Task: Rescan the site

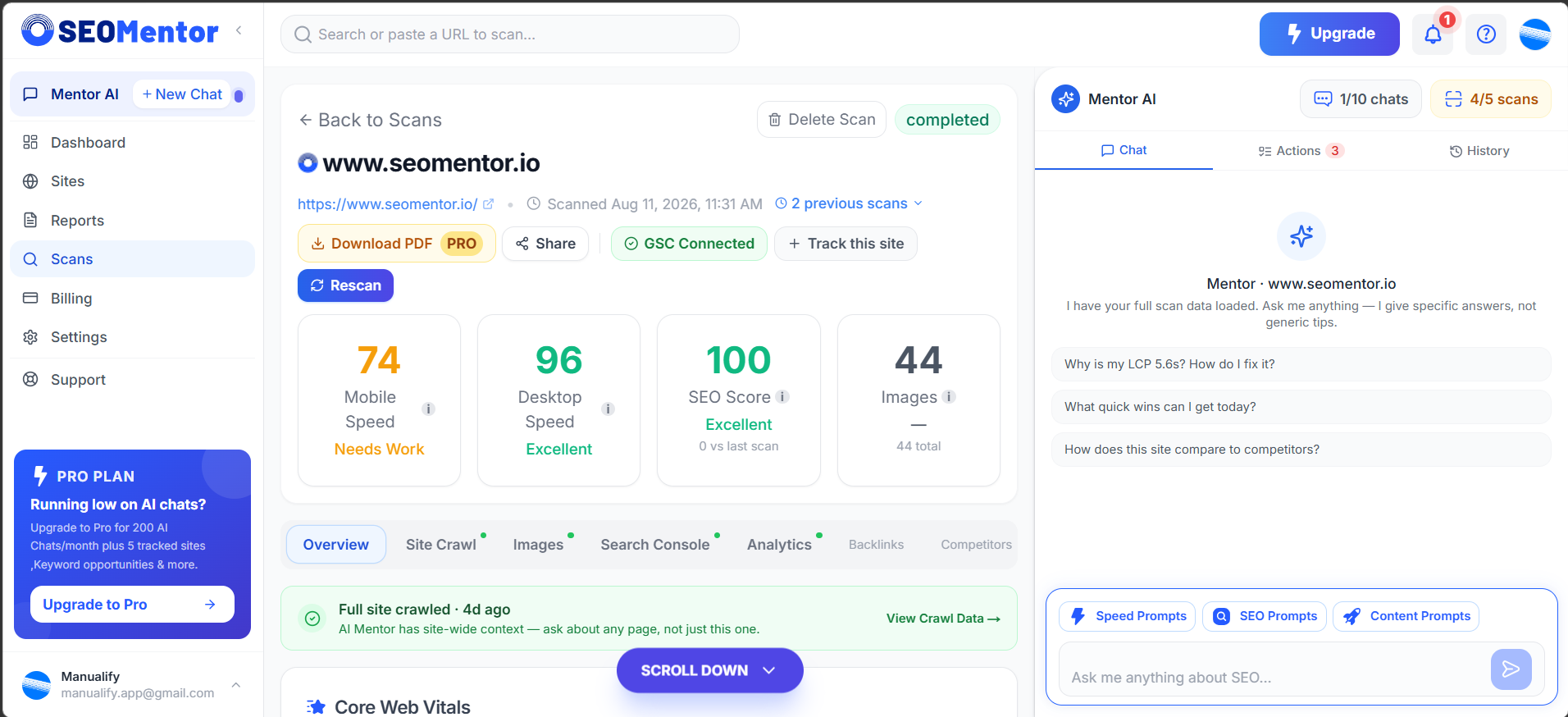Action: click(x=345, y=285)
